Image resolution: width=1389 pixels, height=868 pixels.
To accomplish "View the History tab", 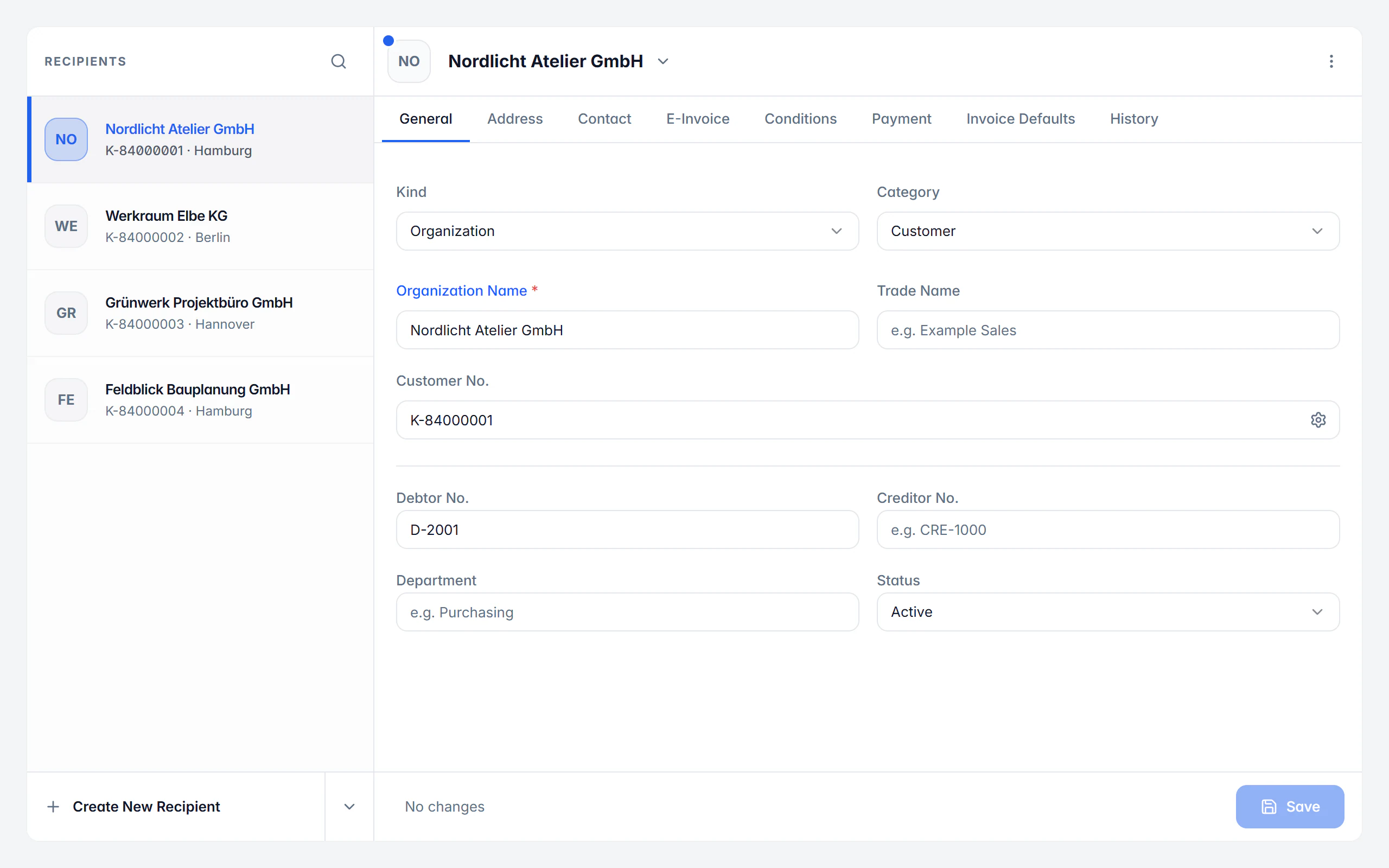I will (x=1133, y=119).
